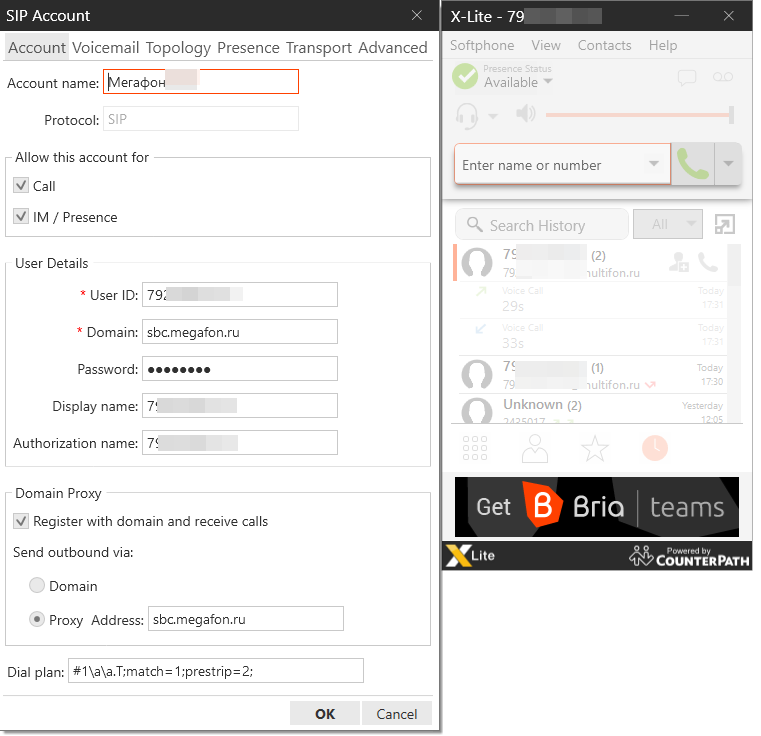Open the Get Bria teams banner
Viewport: 761px width, 736px height.
[x=596, y=507]
